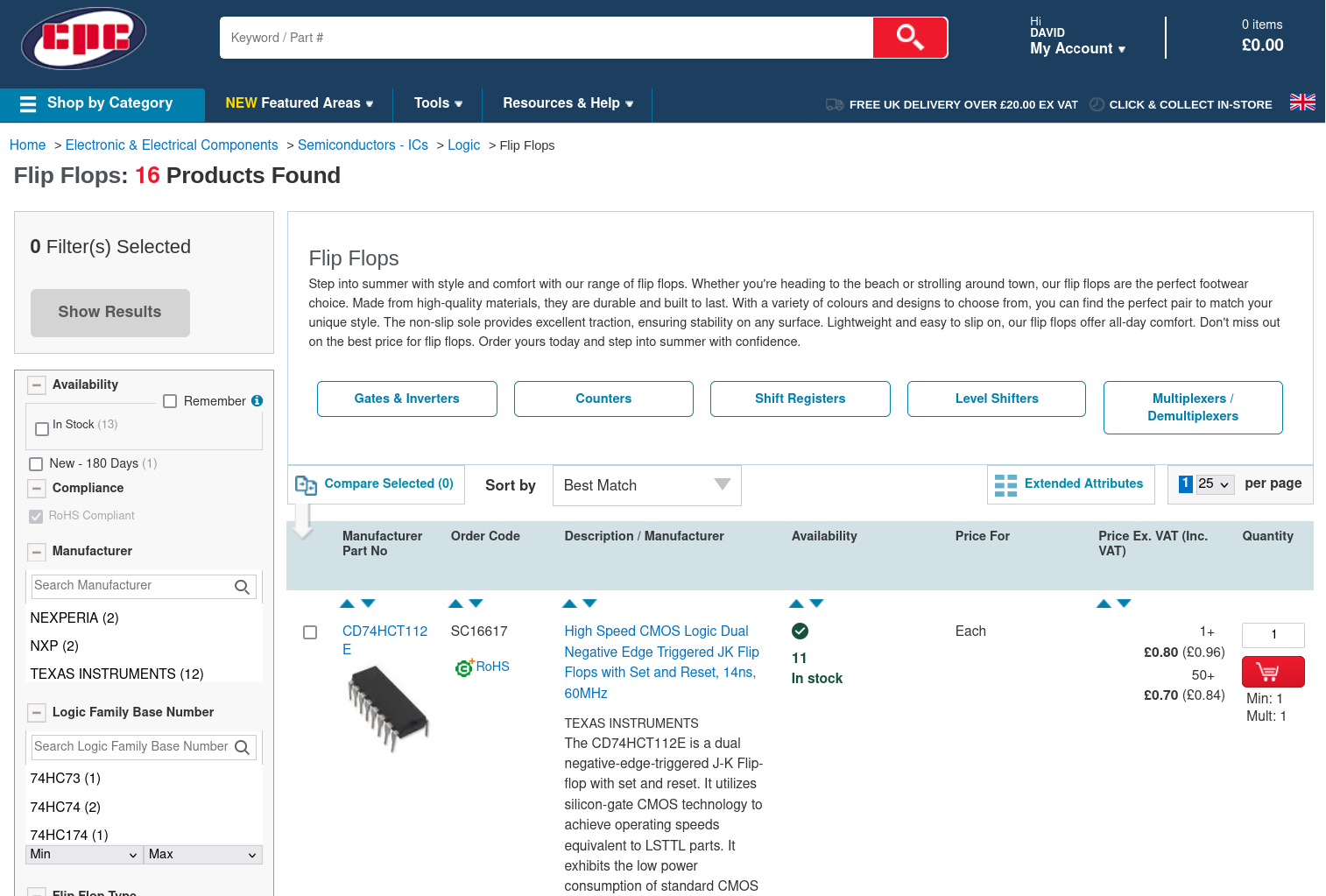
Task: Sort Order Code descending
Action: pyautogui.click(x=476, y=603)
